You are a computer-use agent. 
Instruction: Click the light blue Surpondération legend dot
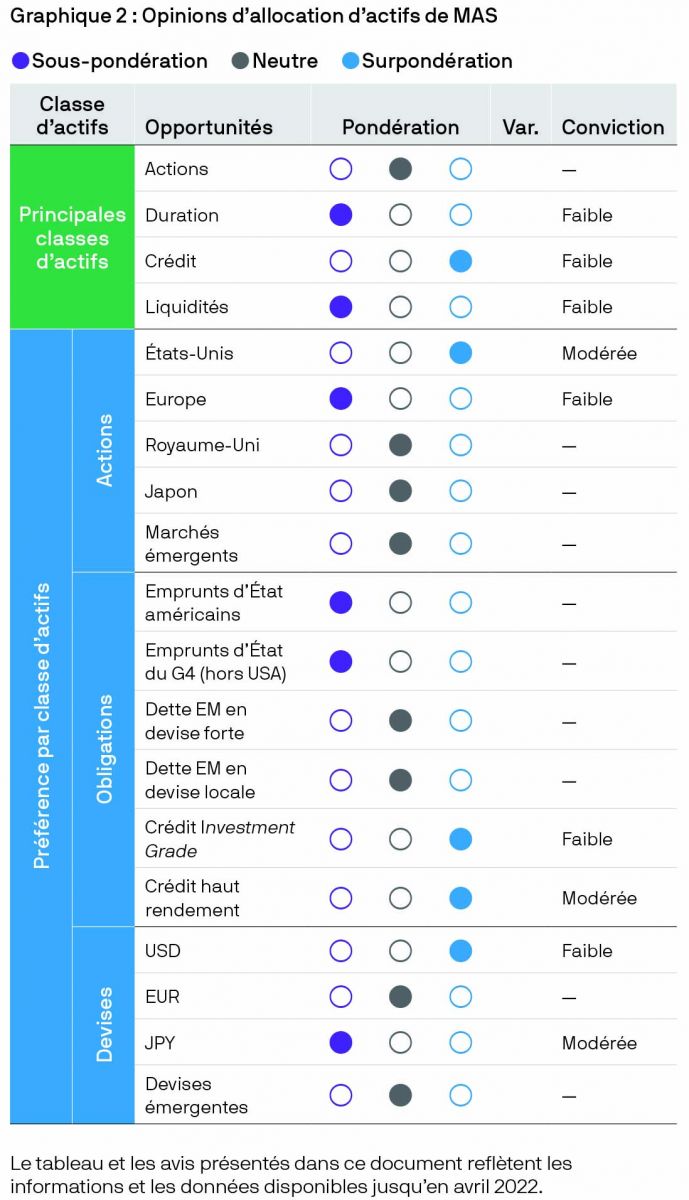pos(348,61)
